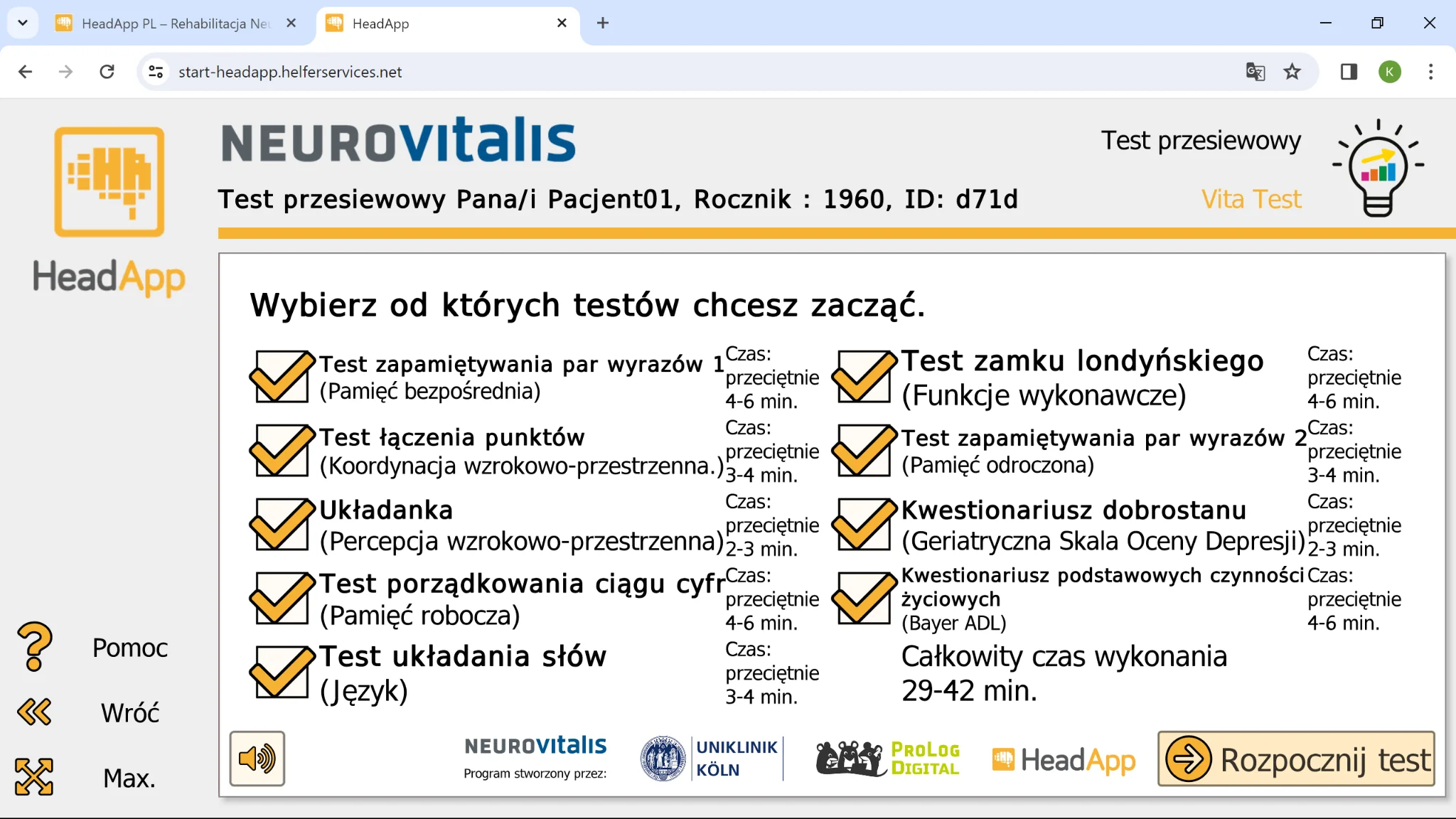Image resolution: width=1456 pixels, height=819 pixels.
Task: Click the NEUROvitalis footer logo
Action: click(x=535, y=746)
